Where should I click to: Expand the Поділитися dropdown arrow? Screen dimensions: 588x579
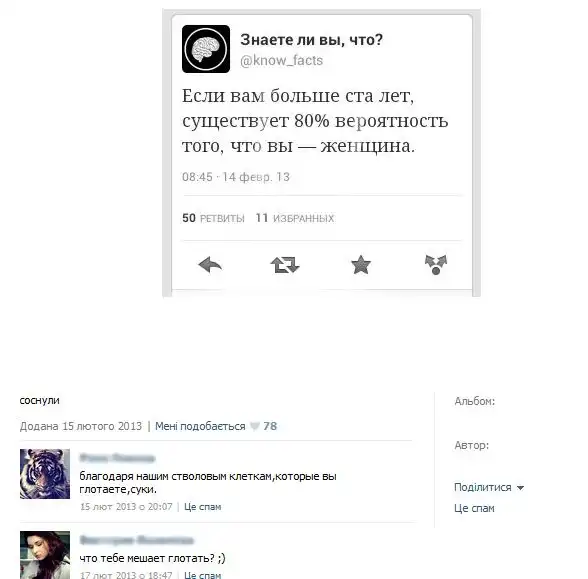point(520,488)
